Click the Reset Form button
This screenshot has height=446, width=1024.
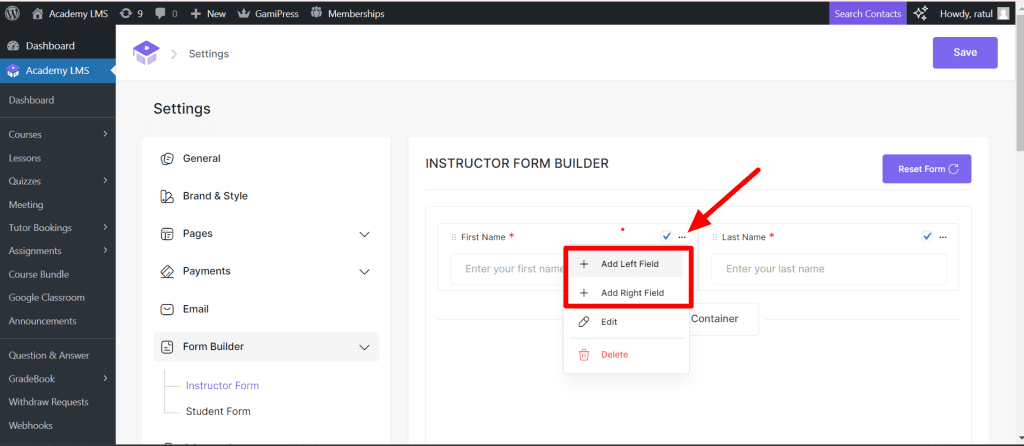[927, 169]
